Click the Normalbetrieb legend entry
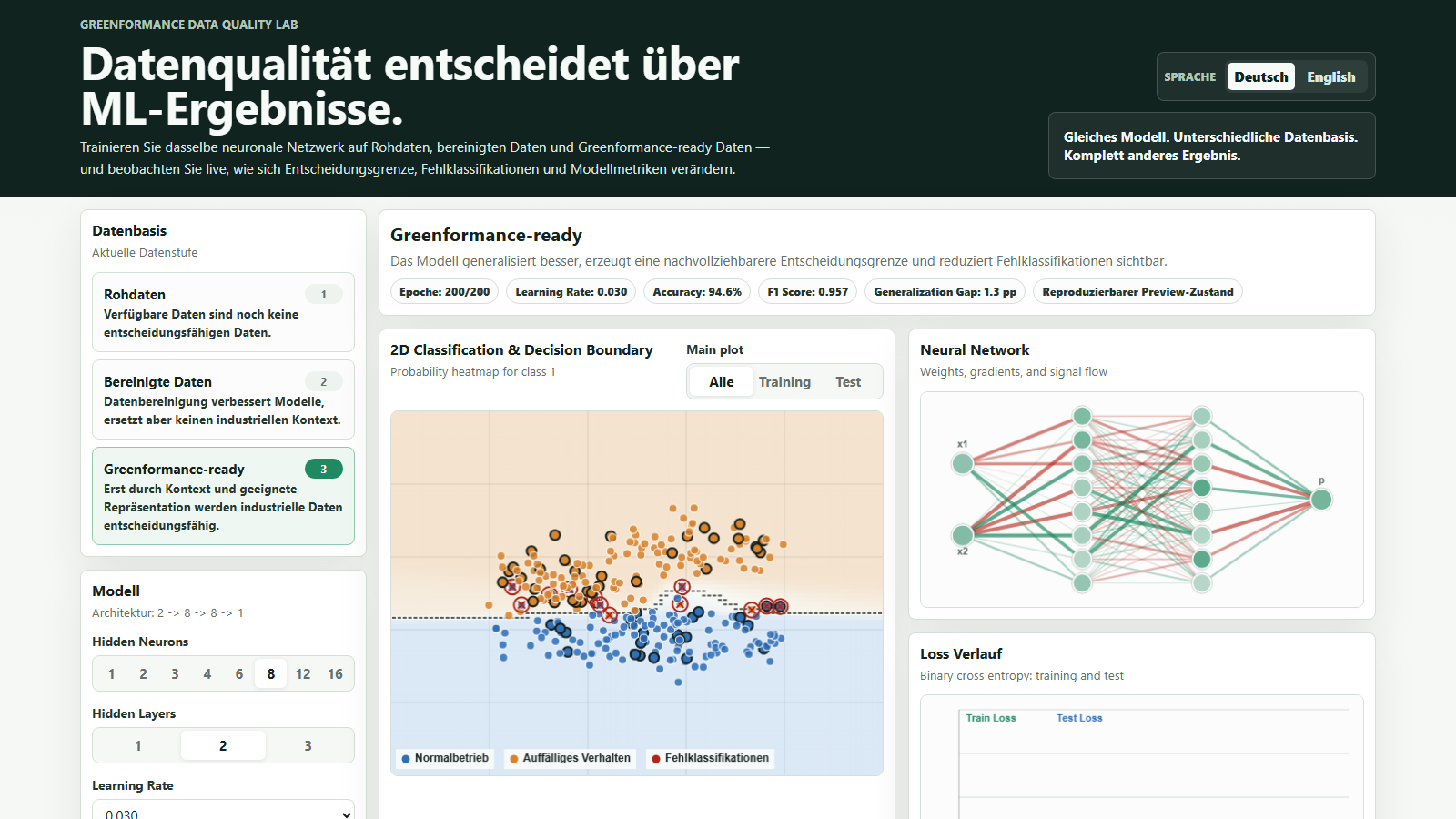This screenshot has height=819, width=1456. (445, 758)
